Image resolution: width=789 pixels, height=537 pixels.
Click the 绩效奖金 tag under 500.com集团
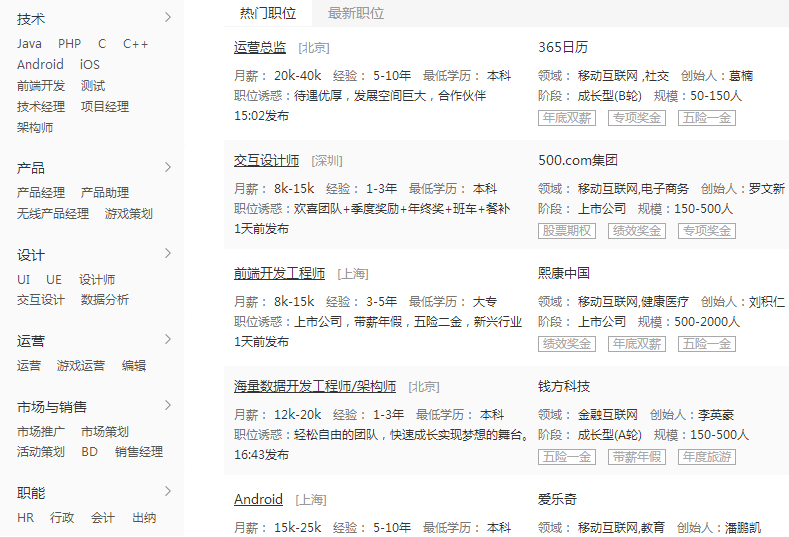pyautogui.click(x=637, y=231)
